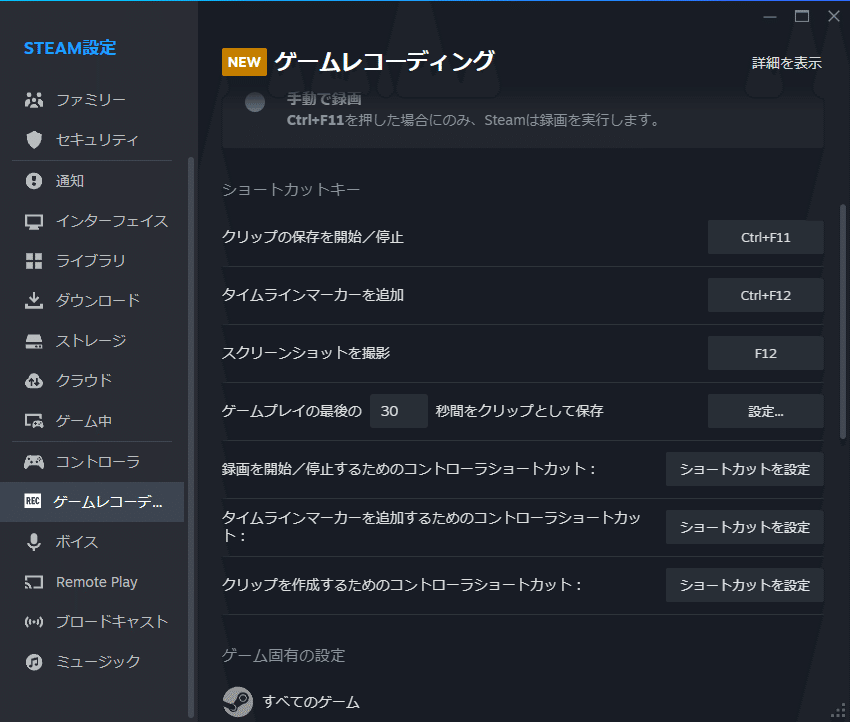
Task: Click the ブロードキャスト broadcast icon
Action: tap(34, 622)
